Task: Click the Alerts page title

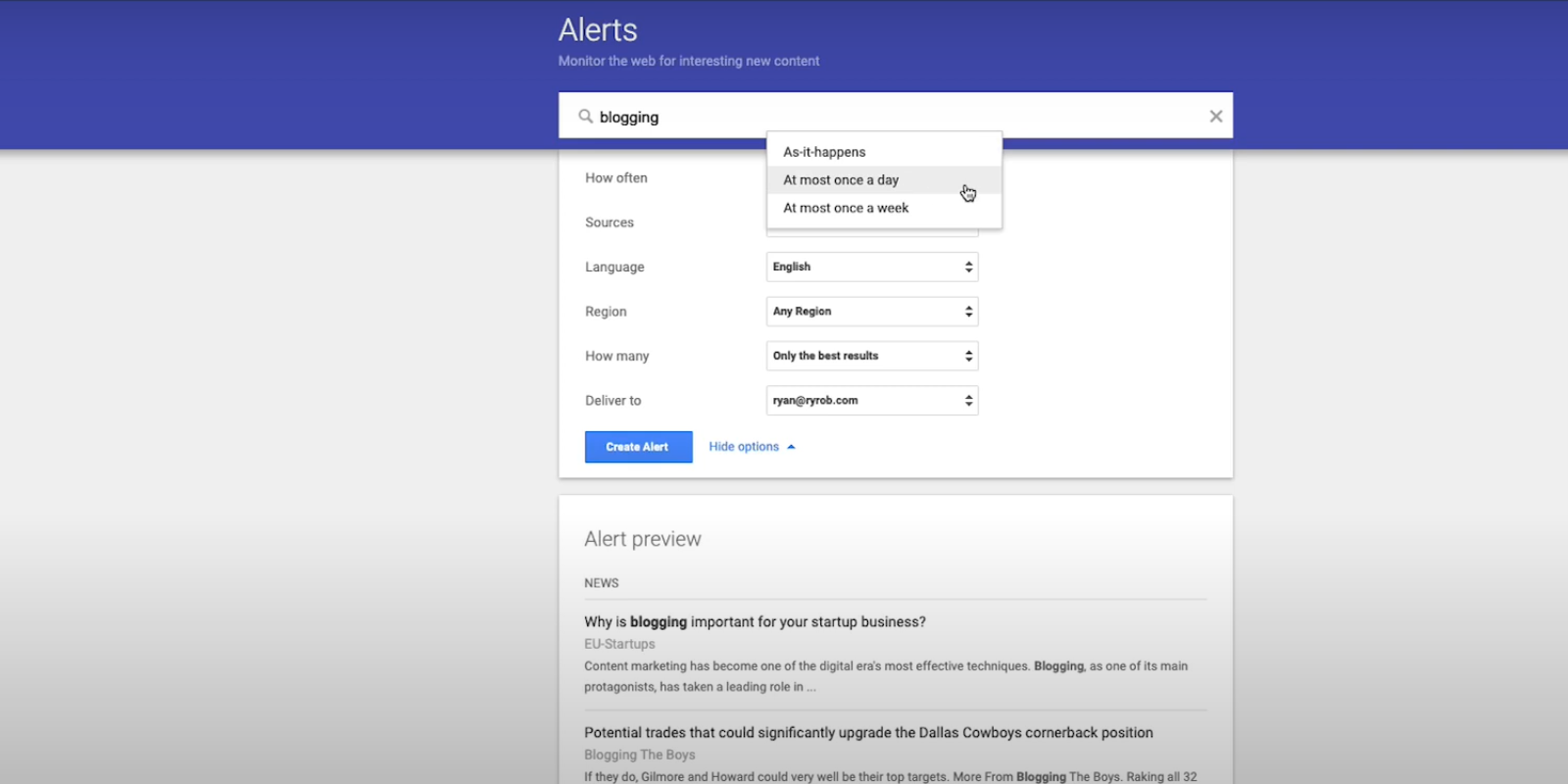Action: coord(598,30)
